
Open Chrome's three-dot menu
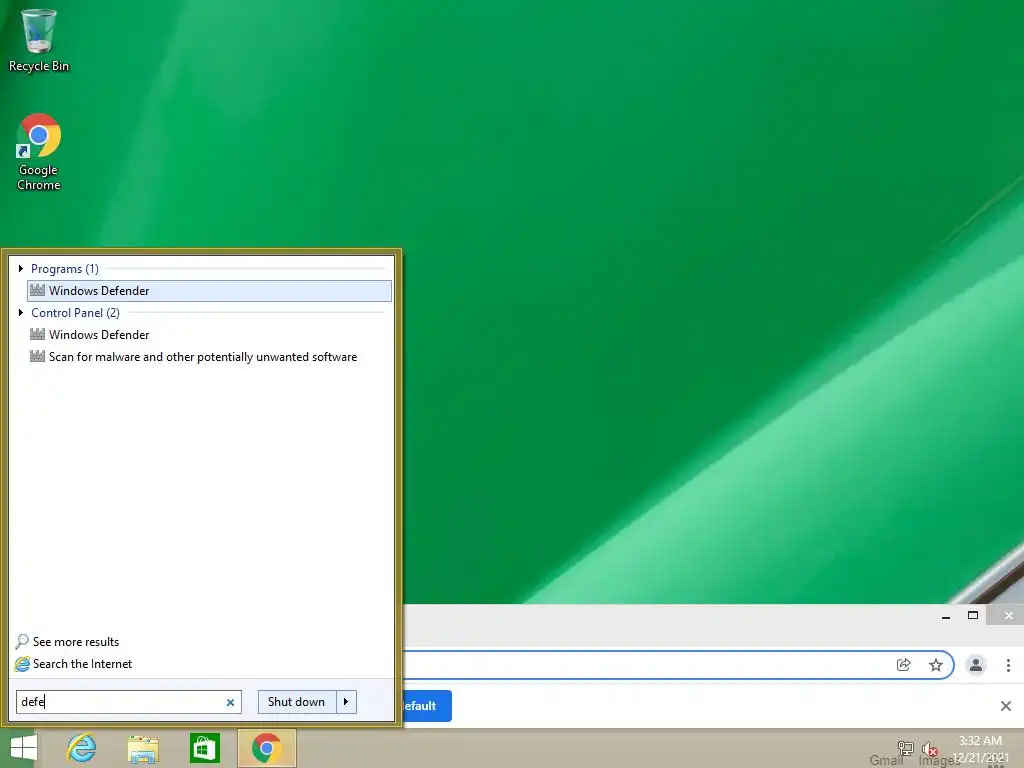click(1008, 665)
